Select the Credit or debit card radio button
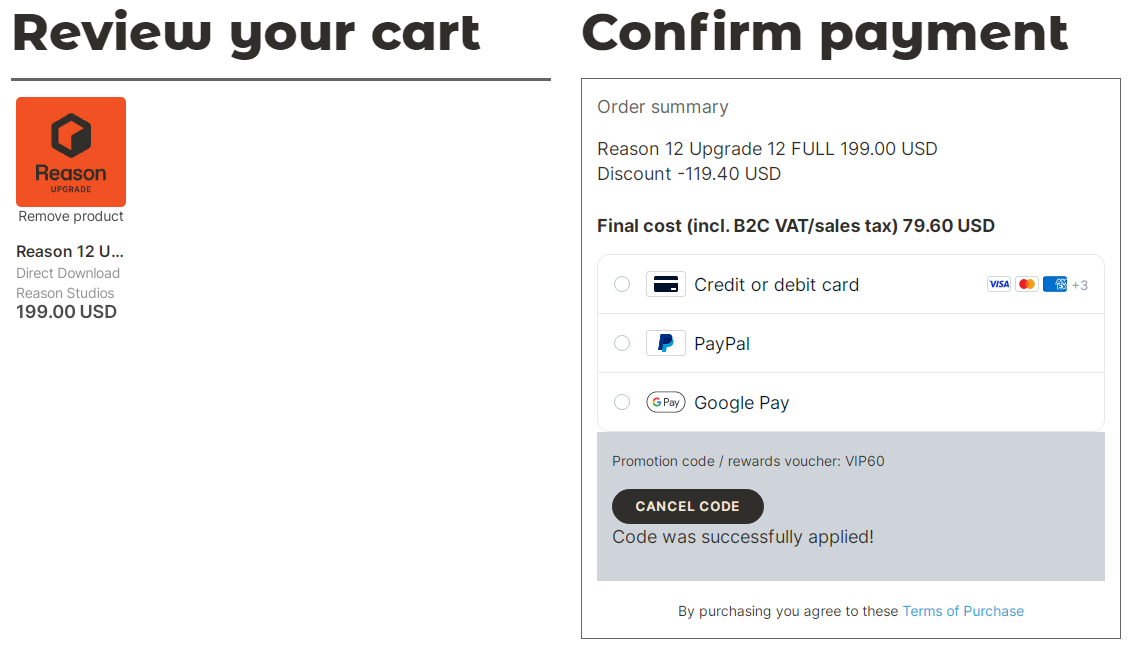The image size is (1136, 656). pyautogui.click(x=622, y=284)
